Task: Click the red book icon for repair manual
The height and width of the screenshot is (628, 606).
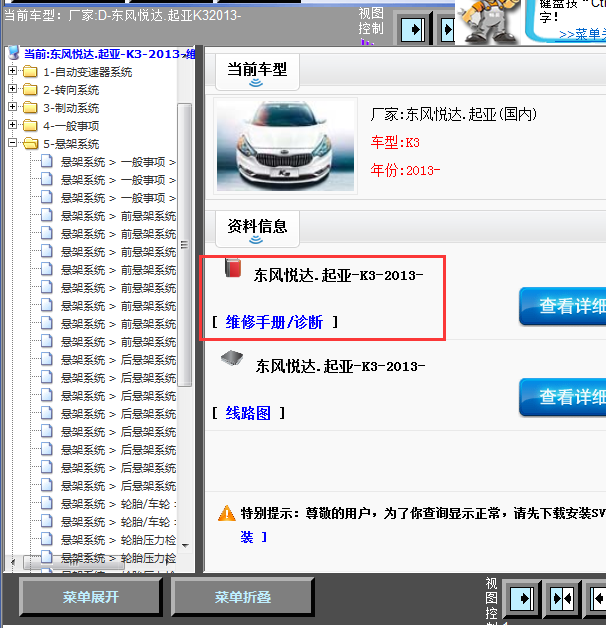Action: [233, 268]
